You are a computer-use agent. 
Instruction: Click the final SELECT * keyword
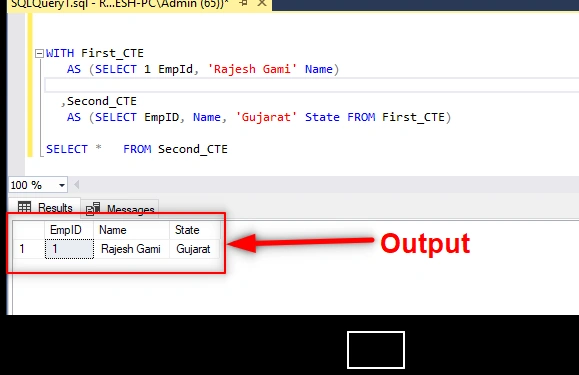tap(73, 149)
